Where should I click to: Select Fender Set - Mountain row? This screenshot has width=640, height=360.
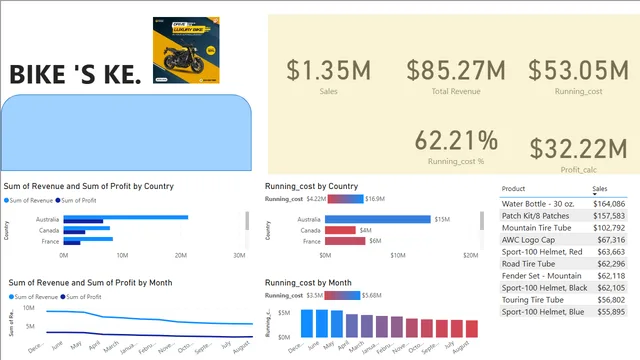click(x=563, y=276)
